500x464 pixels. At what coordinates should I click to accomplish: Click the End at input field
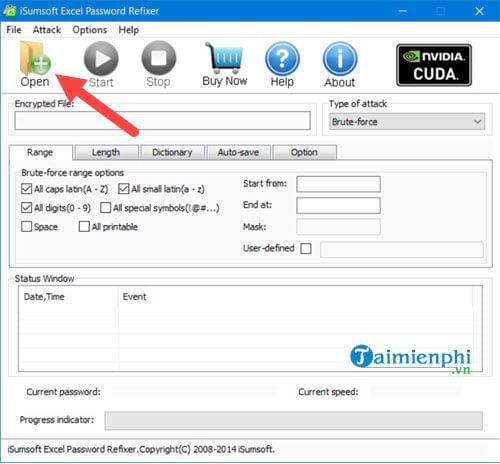pos(338,205)
